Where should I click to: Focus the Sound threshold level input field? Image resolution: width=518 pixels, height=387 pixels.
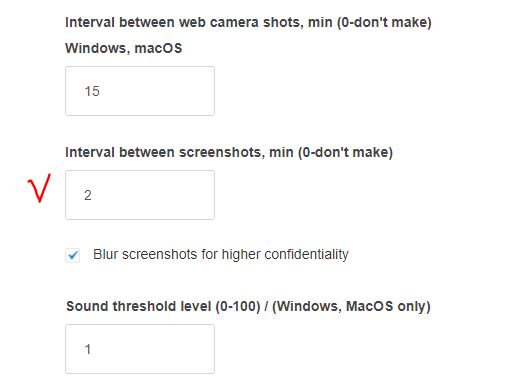140,349
